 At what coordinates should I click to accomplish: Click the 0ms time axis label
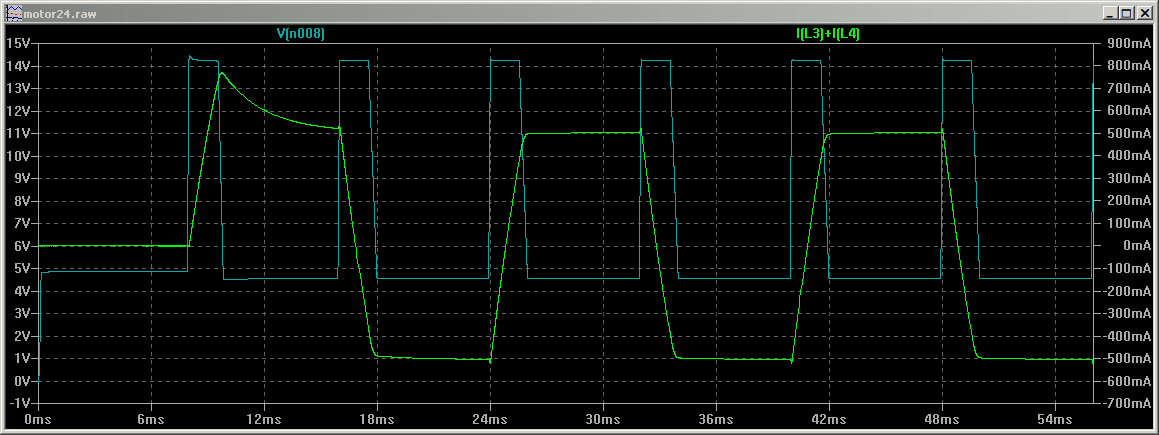point(38,419)
